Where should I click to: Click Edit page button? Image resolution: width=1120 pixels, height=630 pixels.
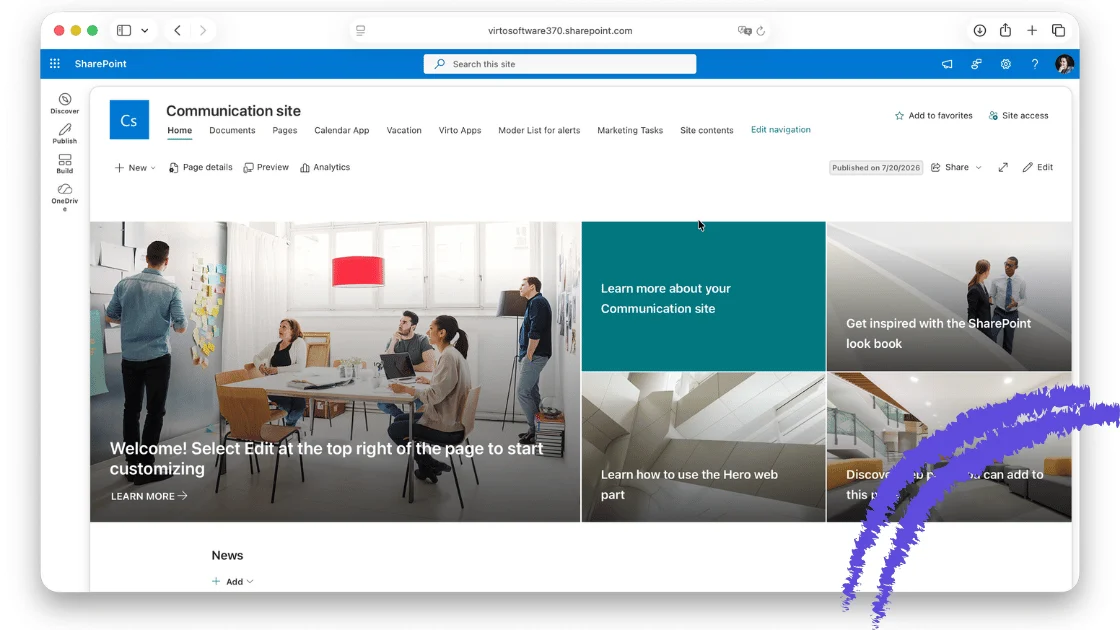point(1037,167)
